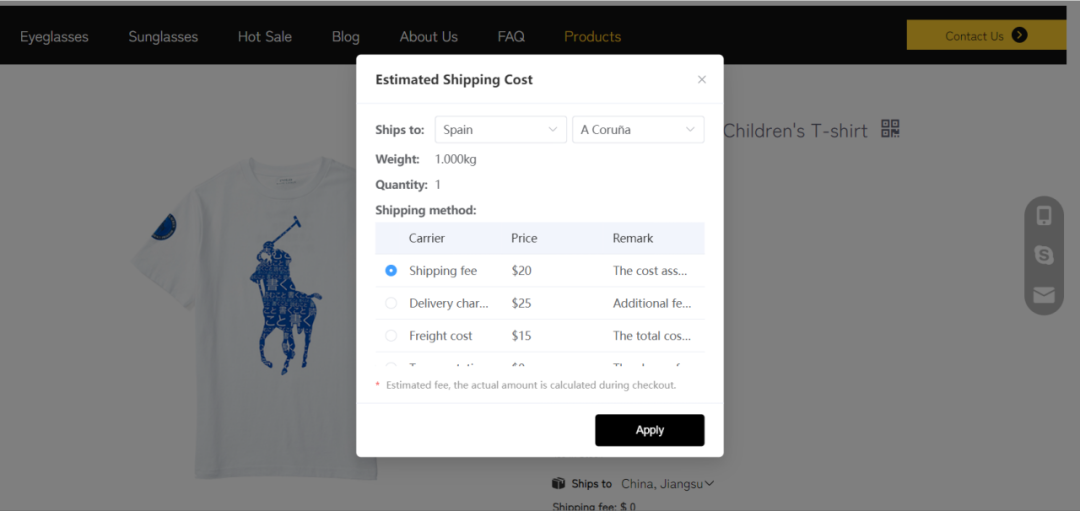Navigate to the Sunglasses menu item
The image size is (1080, 511).
(x=163, y=37)
